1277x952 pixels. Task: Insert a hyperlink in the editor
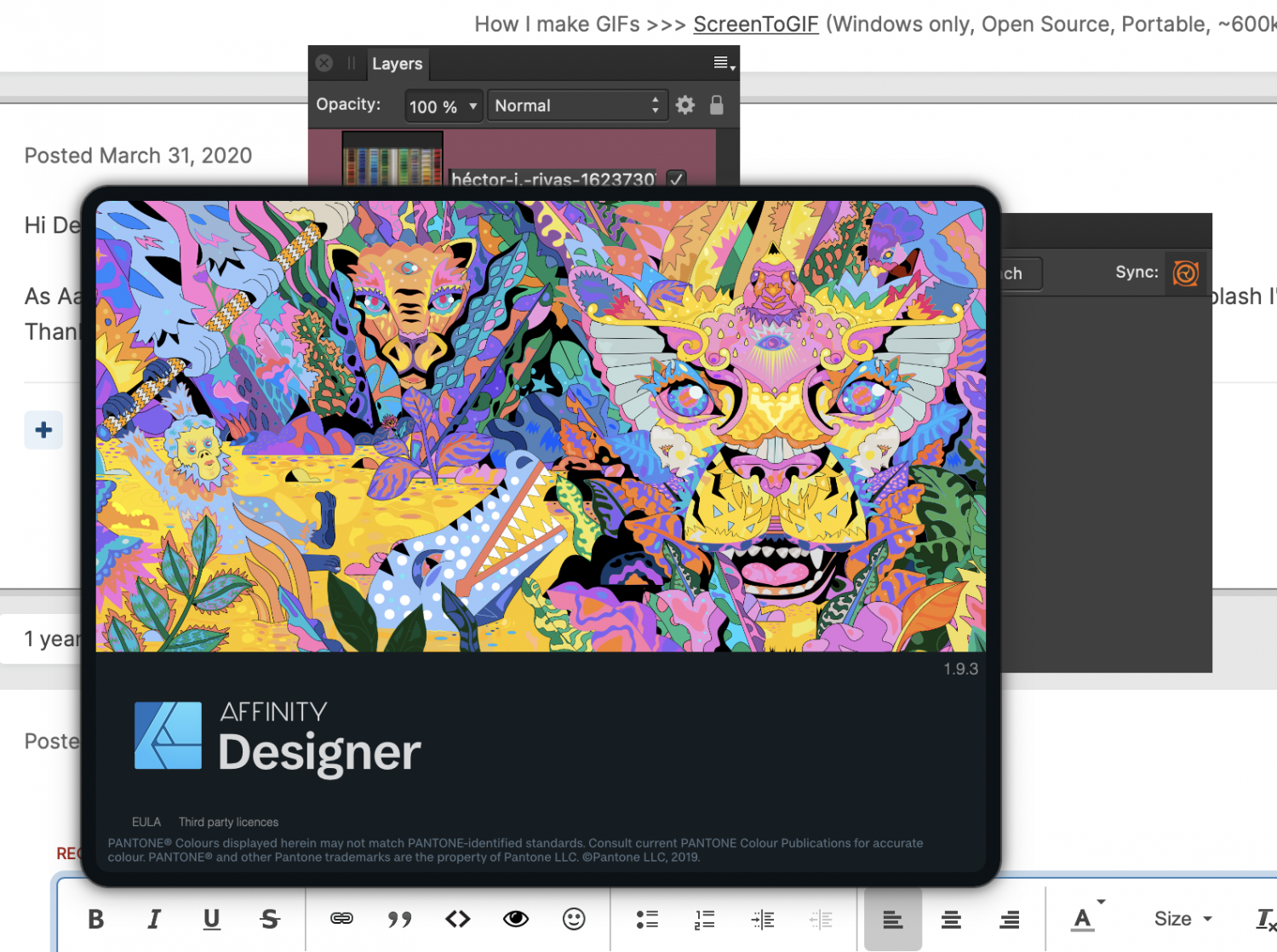(x=341, y=919)
